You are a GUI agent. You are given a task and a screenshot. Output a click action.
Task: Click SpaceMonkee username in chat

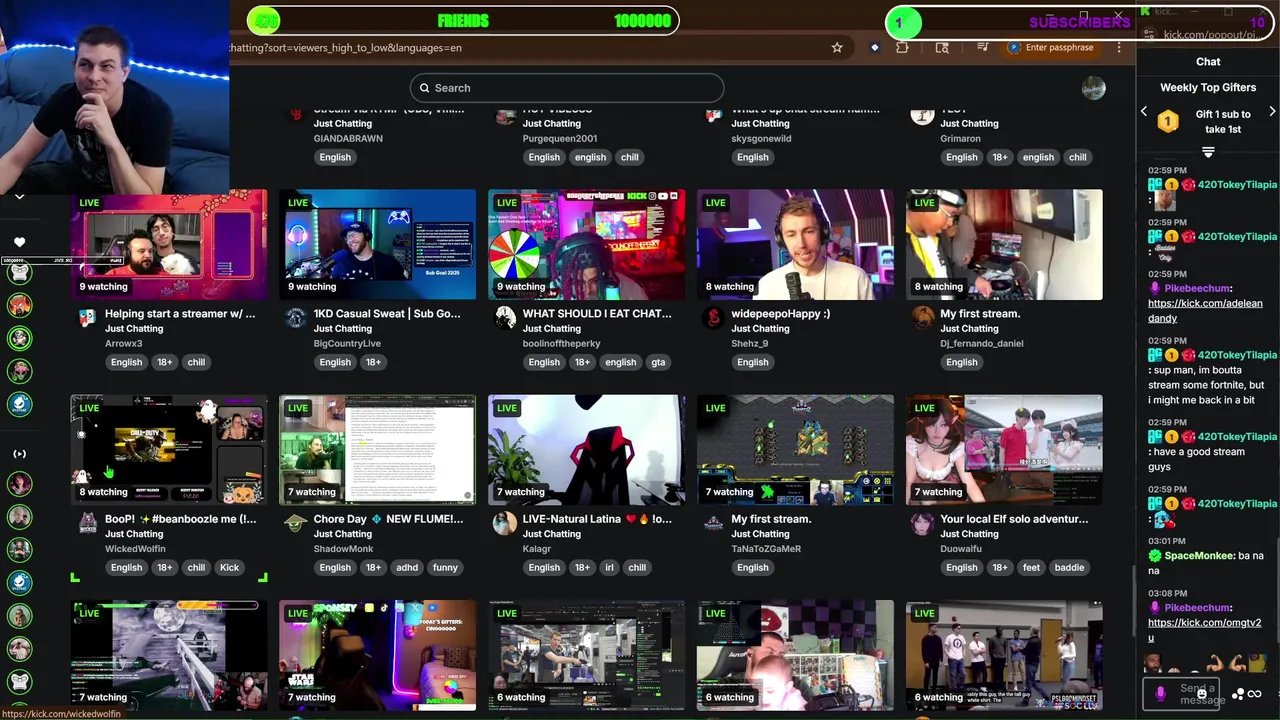[x=1198, y=556]
